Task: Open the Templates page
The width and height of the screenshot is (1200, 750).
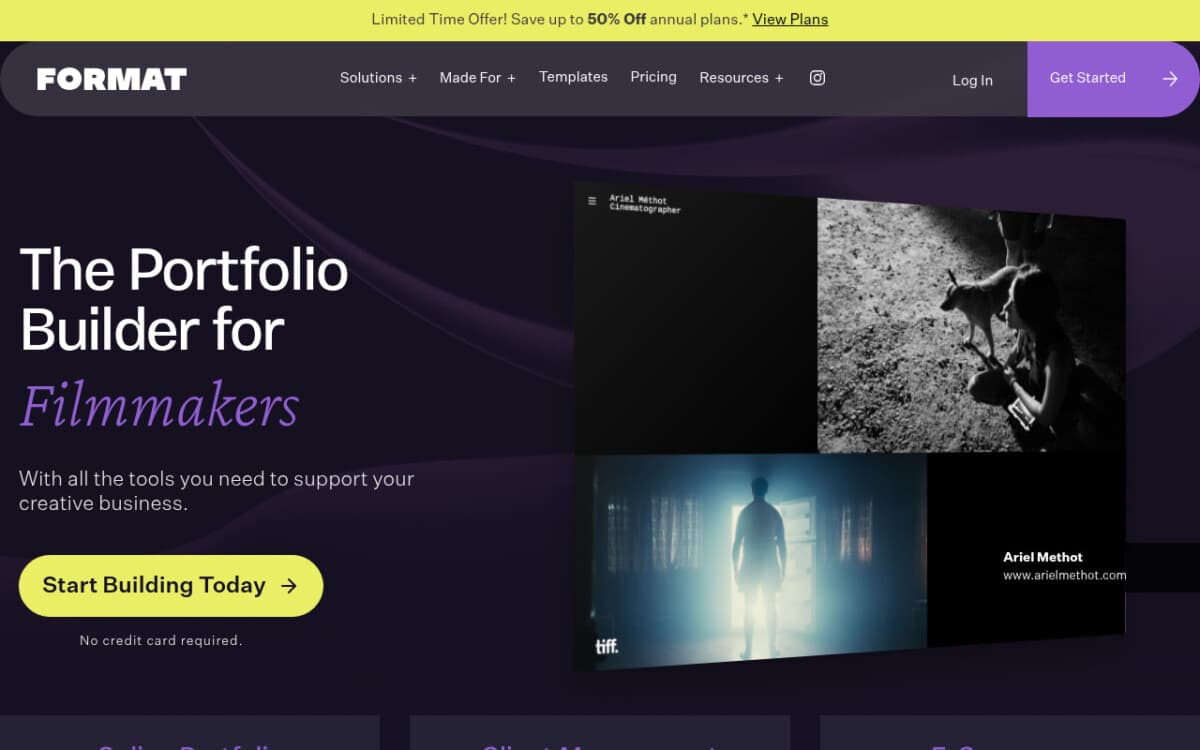Action: [x=573, y=77]
